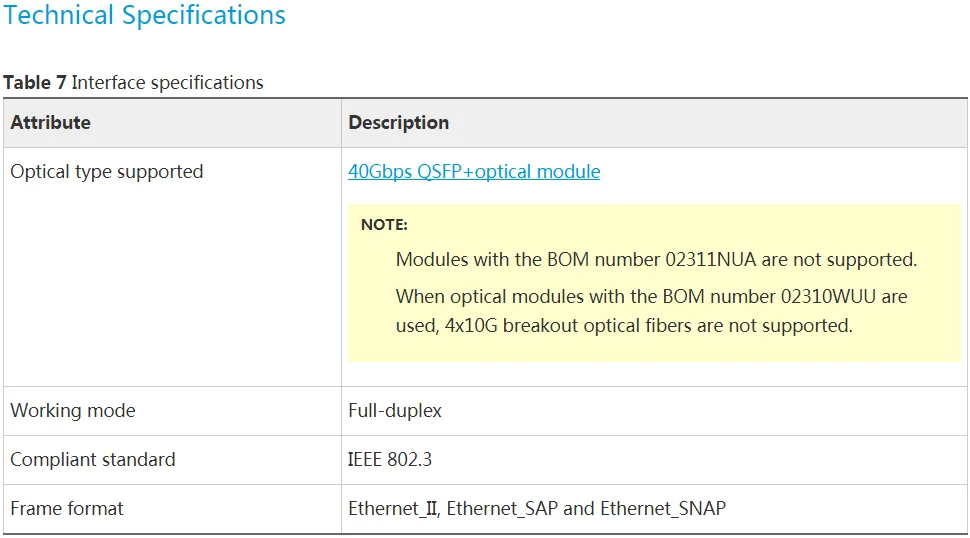Viewport: 970px width, 538px height.
Task: Select the Table 7 Interface specifications caption
Action: (x=134, y=82)
